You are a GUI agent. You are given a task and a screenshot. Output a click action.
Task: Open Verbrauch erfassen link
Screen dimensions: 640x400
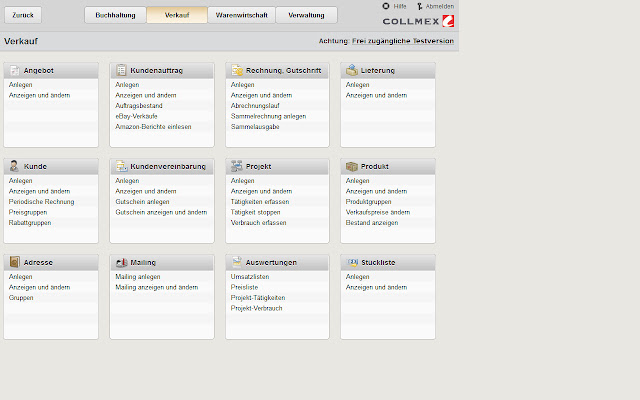(x=258, y=223)
